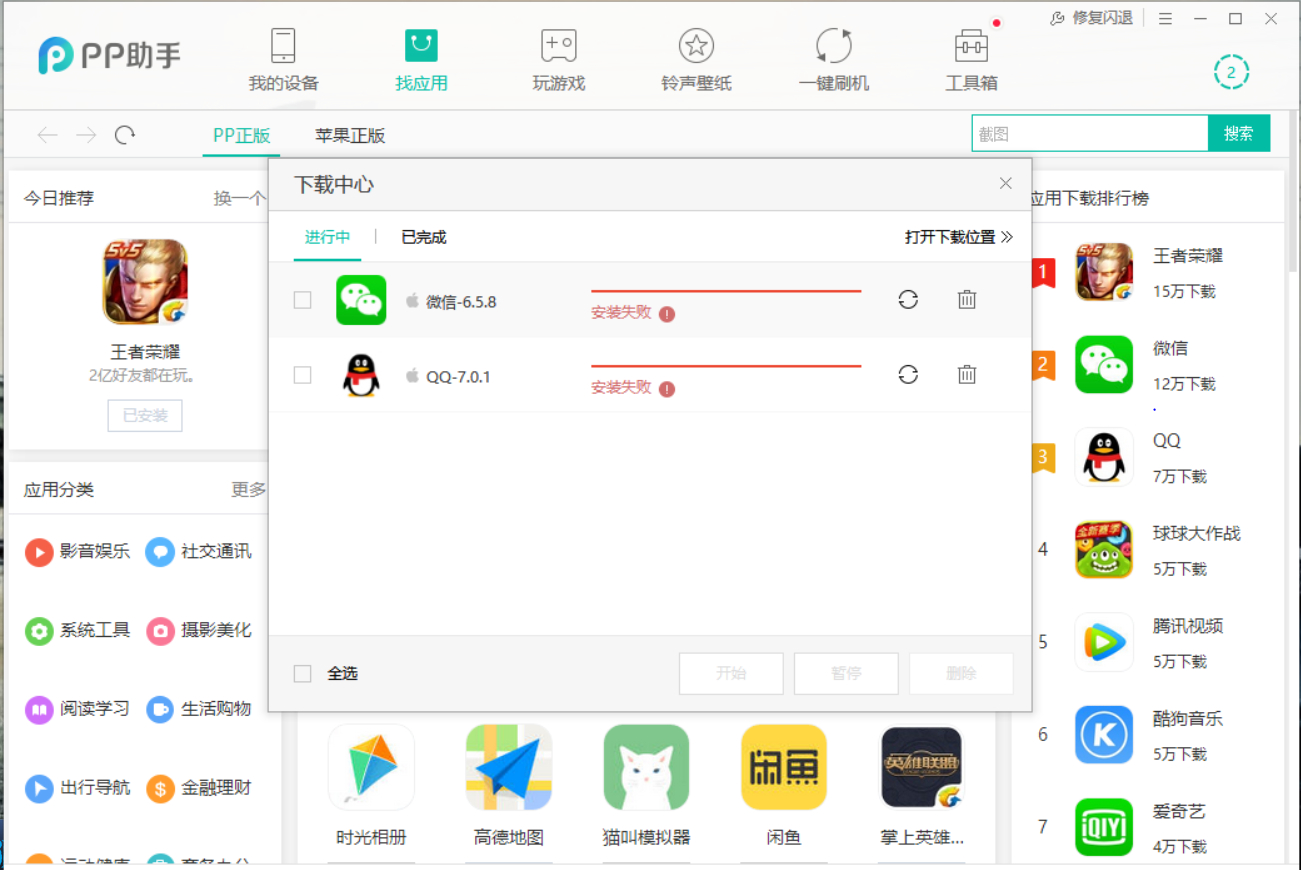This screenshot has height=870, width=1301.
Task: Tick the checkbox for 微信-6.5.8
Action: pyautogui.click(x=302, y=300)
